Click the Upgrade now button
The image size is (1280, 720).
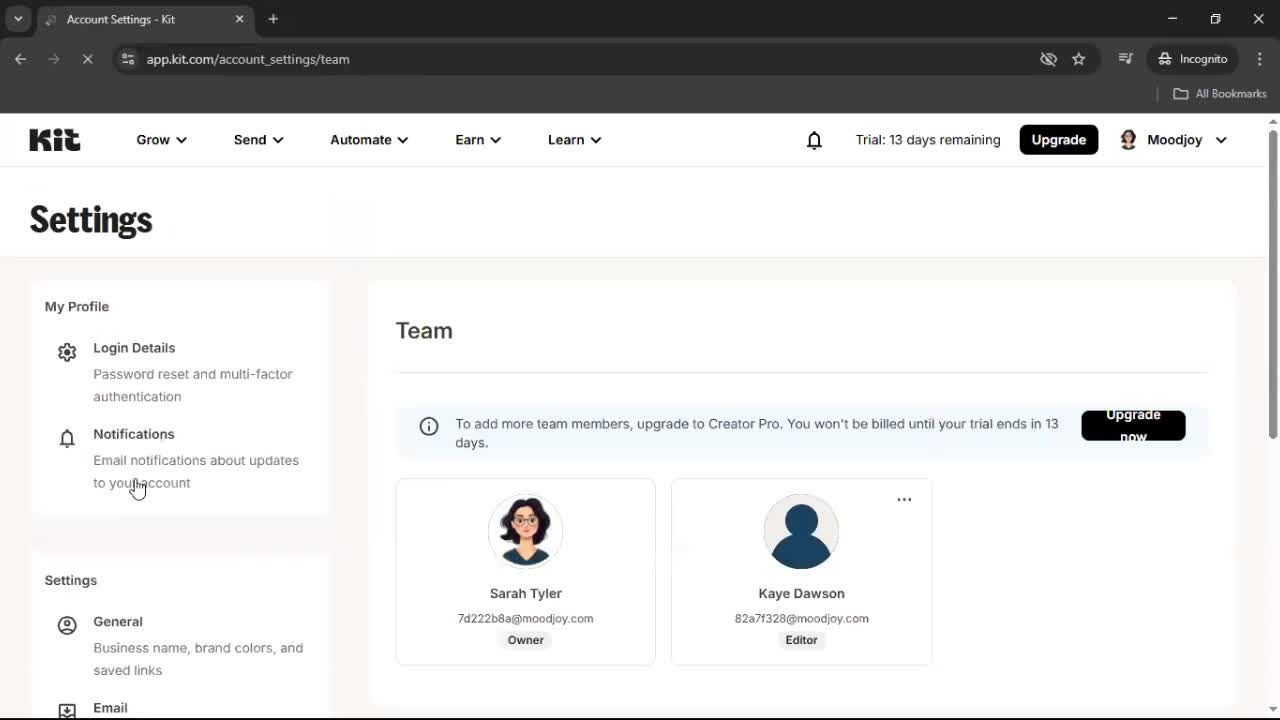tap(1133, 426)
